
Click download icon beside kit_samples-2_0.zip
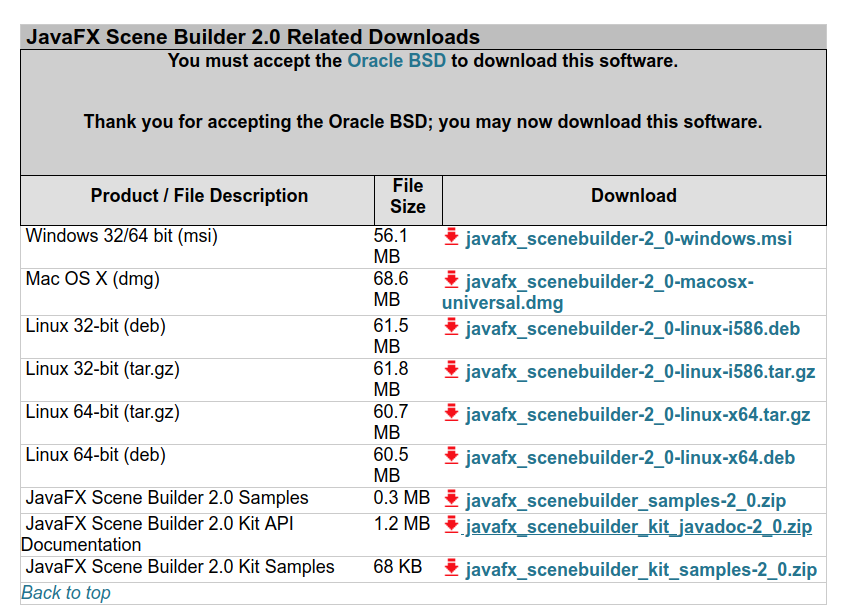coord(452,568)
